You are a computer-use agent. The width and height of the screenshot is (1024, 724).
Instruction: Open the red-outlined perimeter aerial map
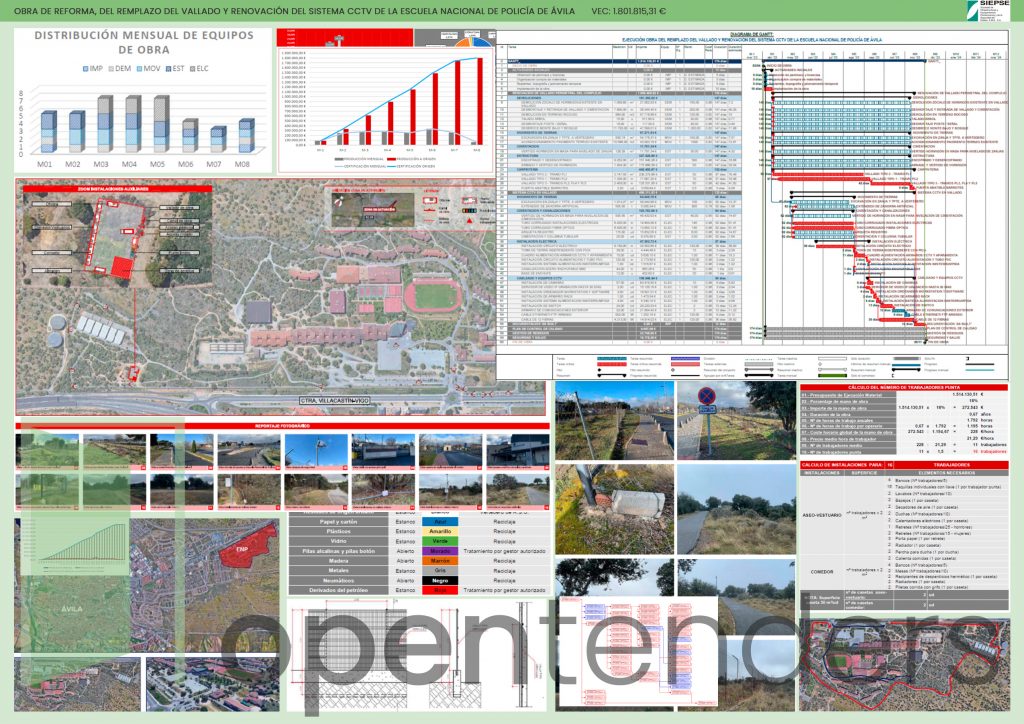pyautogui.click(x=904, y=665)
